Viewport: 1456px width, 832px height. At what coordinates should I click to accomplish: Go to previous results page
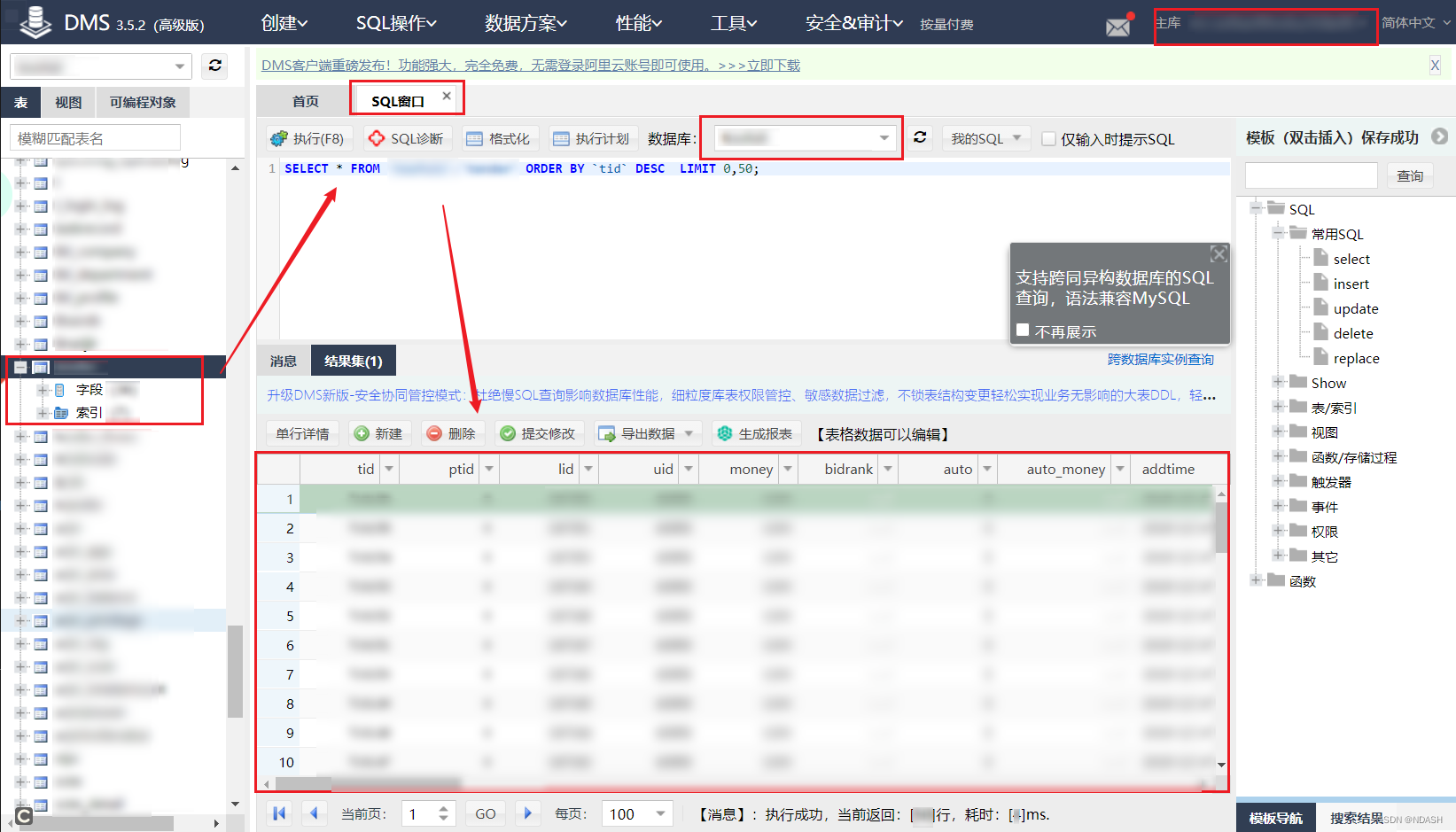pyautogui.click(x=314, y=813)
